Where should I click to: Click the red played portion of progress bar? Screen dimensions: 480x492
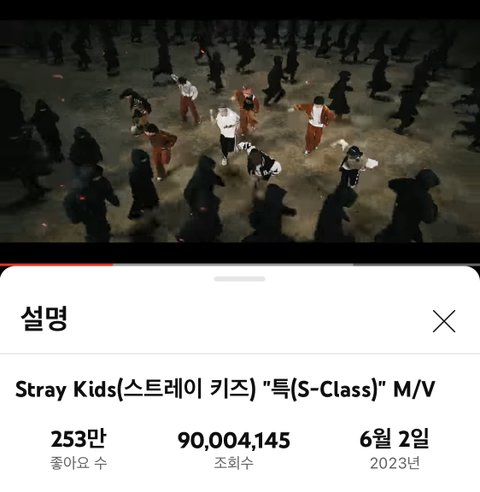(56, 265)
